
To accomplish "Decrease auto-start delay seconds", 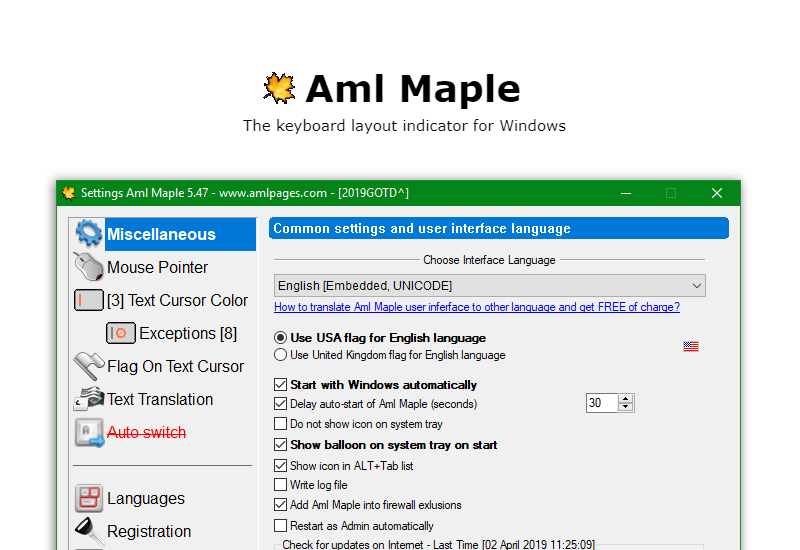I will 626,407.
